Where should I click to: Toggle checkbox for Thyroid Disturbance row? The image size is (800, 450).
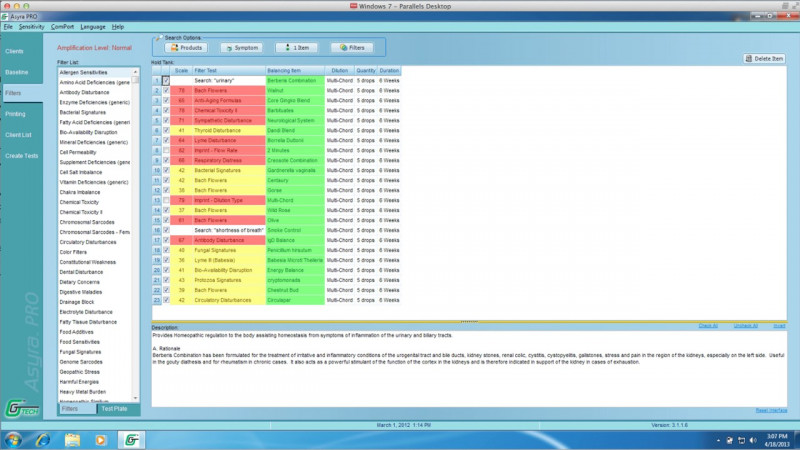(x=166, y=131)
